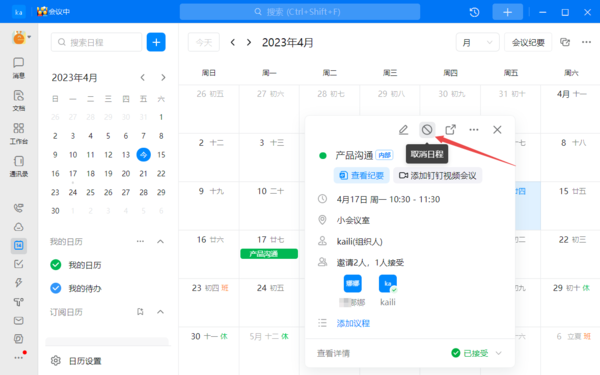Open event popup more options ellipsis
Screen dimensions: 600x375
coord(474,130)
